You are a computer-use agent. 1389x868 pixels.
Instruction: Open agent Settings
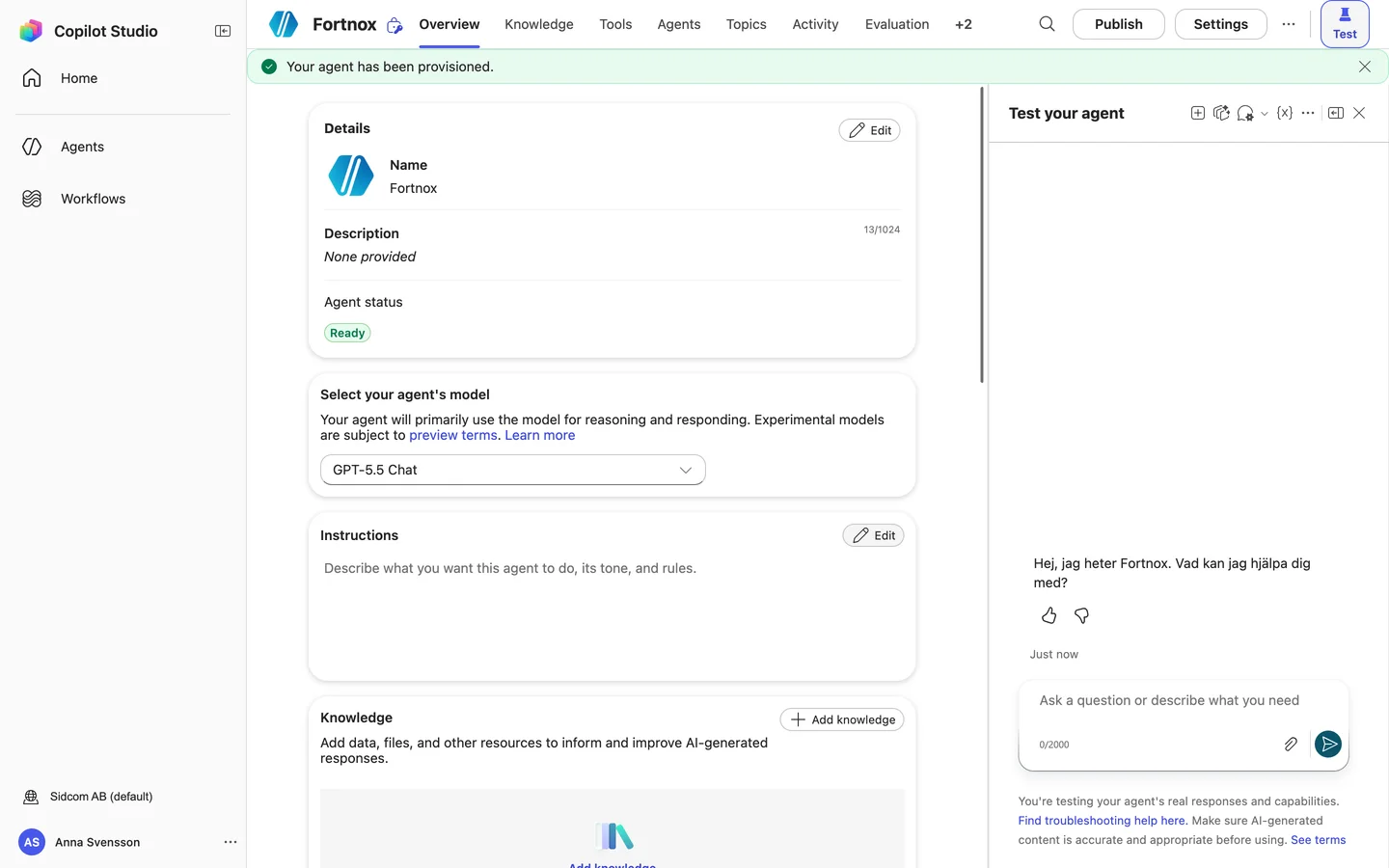[1221, 24]
